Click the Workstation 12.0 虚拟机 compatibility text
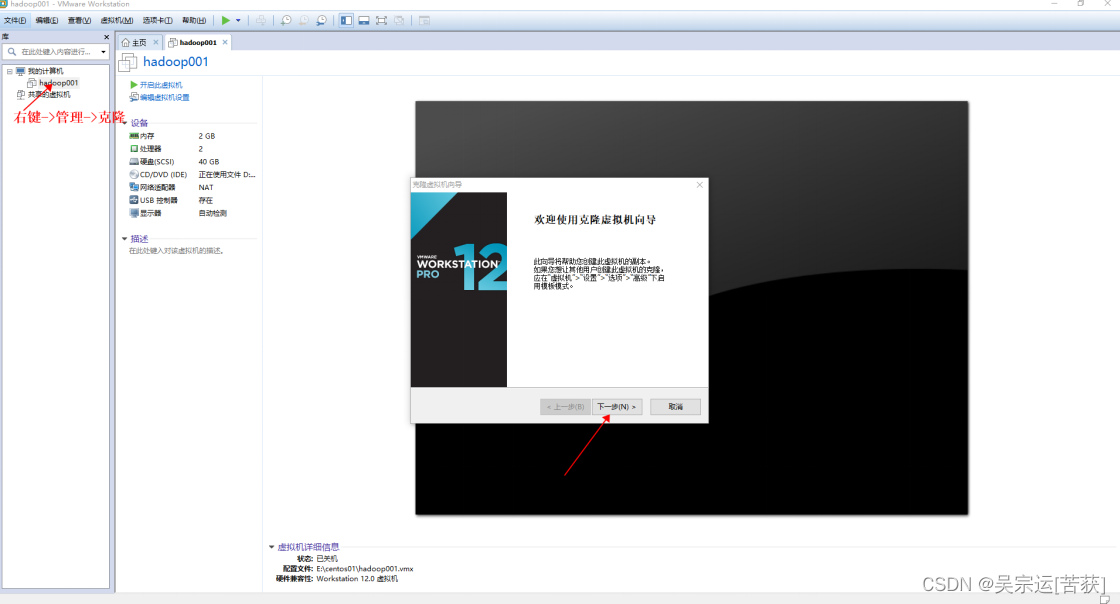Image resolution: width=1120 pixels, height=604 pixels. pos(357,579)
